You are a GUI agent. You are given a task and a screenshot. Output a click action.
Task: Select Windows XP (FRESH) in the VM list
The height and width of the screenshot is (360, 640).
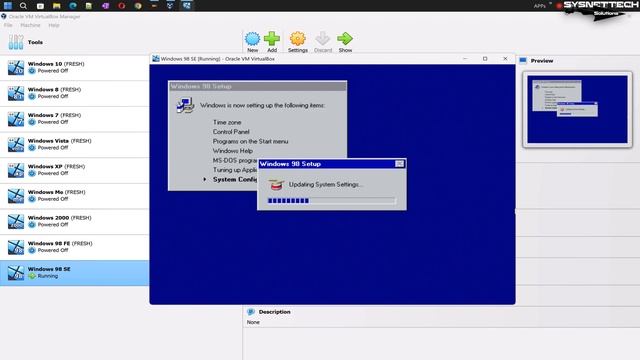74,170
